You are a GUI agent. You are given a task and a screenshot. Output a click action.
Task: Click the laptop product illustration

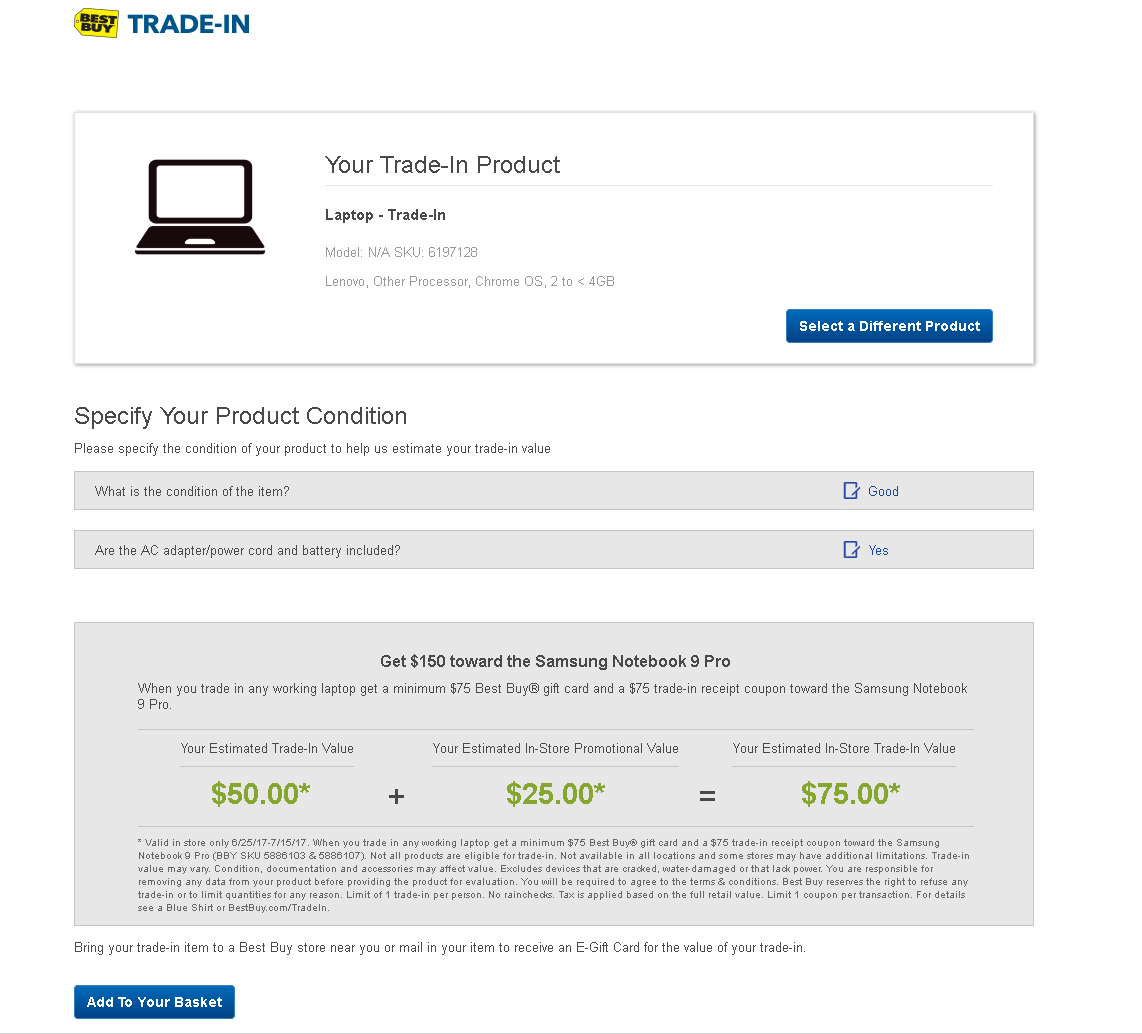pos(200,207)
